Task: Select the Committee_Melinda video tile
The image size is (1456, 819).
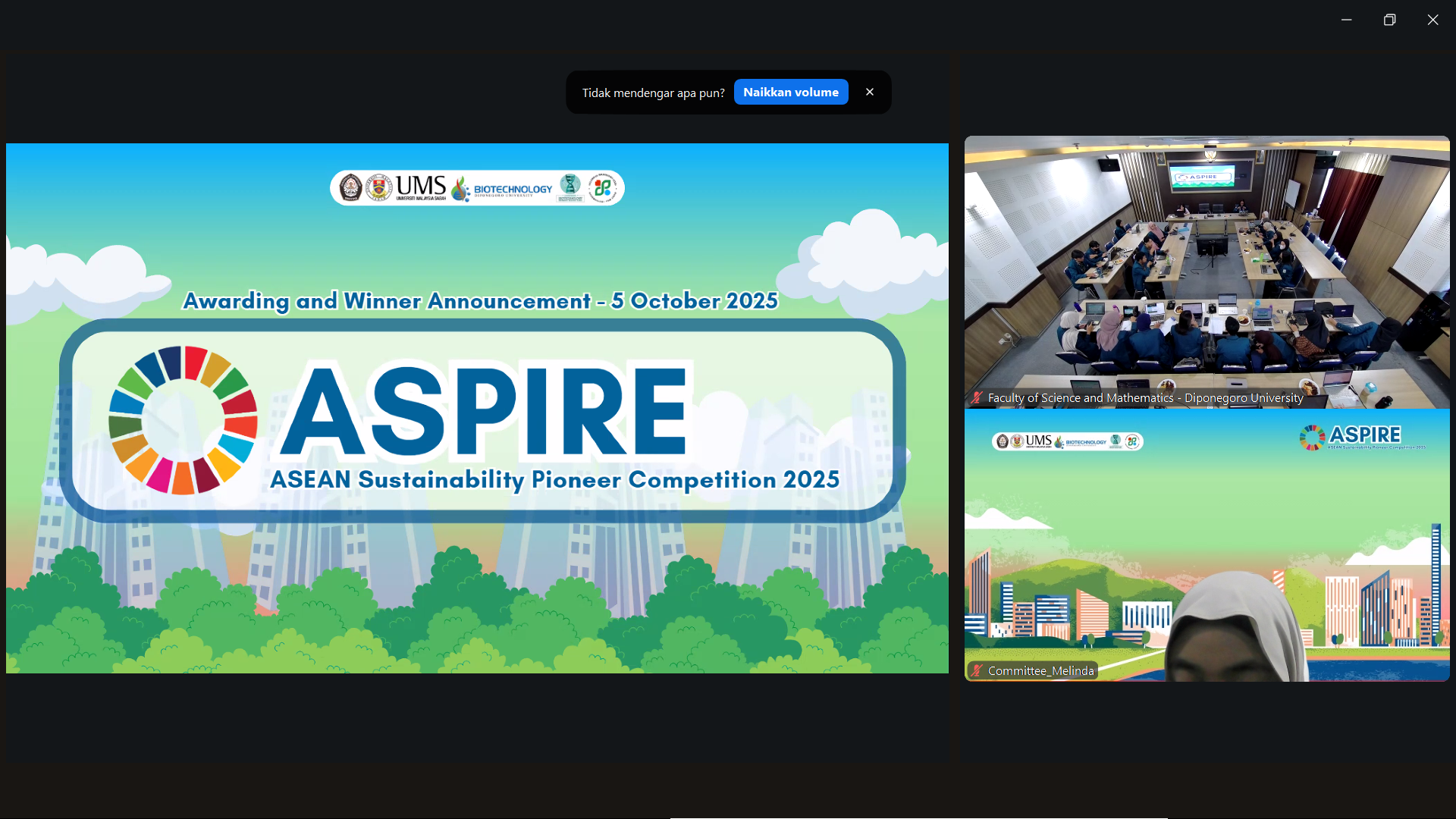Action: [x=1206, y=546]
